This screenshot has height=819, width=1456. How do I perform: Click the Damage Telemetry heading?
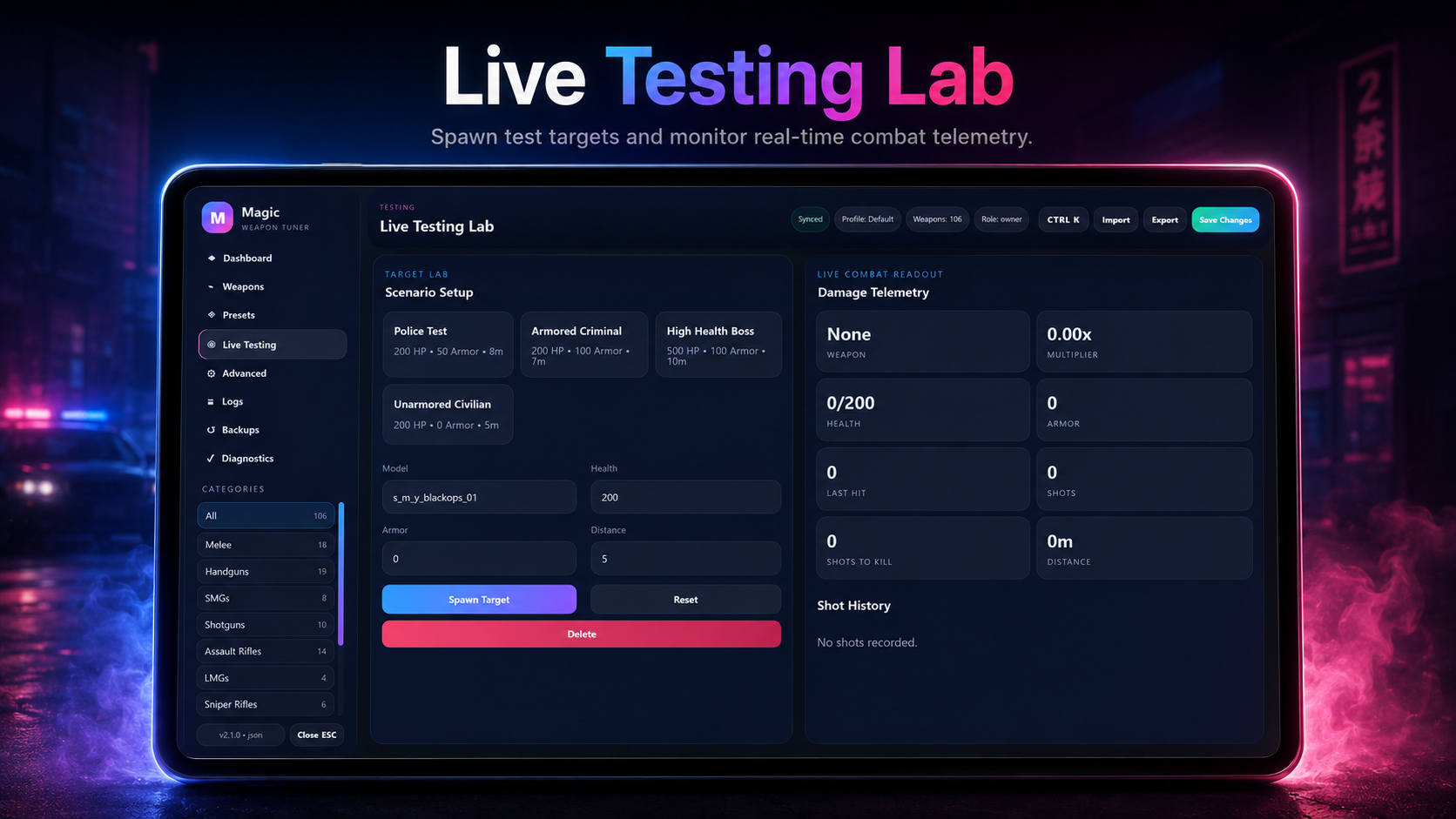point(873,292)
